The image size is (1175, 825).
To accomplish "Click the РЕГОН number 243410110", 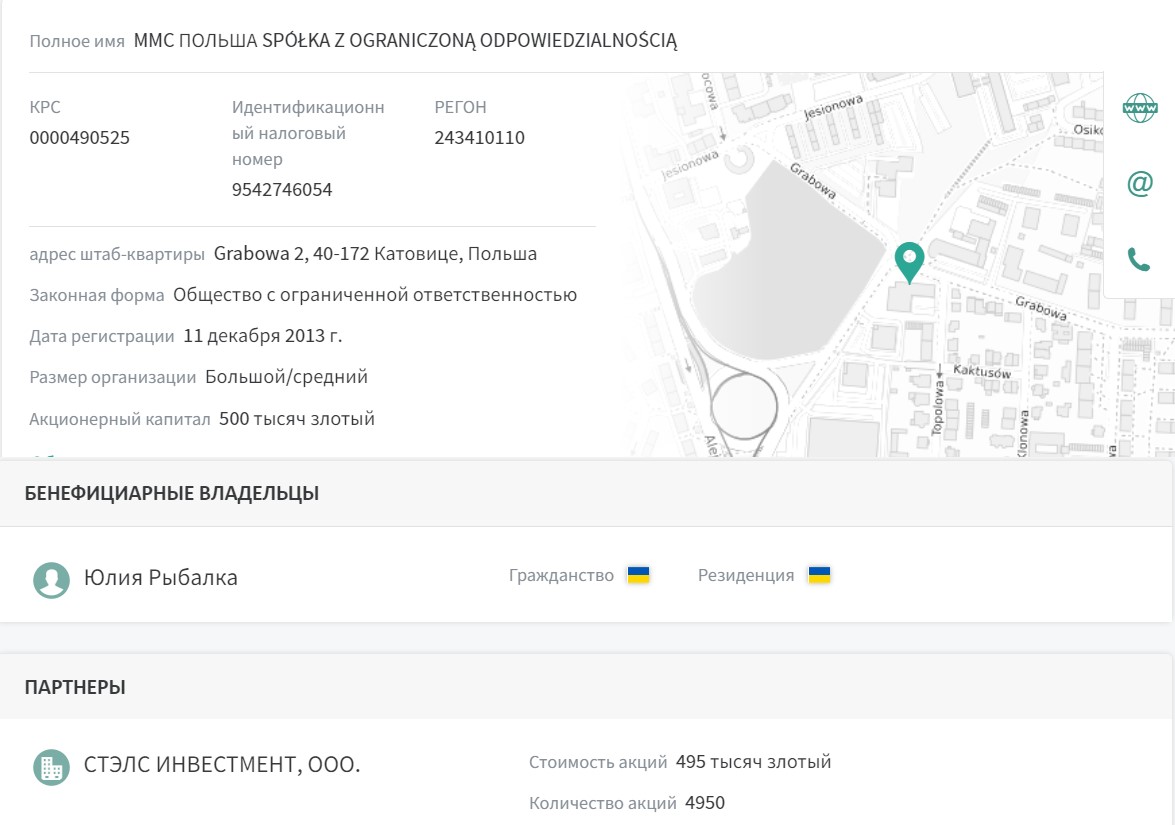I will pyautogui.click(x=479, y=138).
